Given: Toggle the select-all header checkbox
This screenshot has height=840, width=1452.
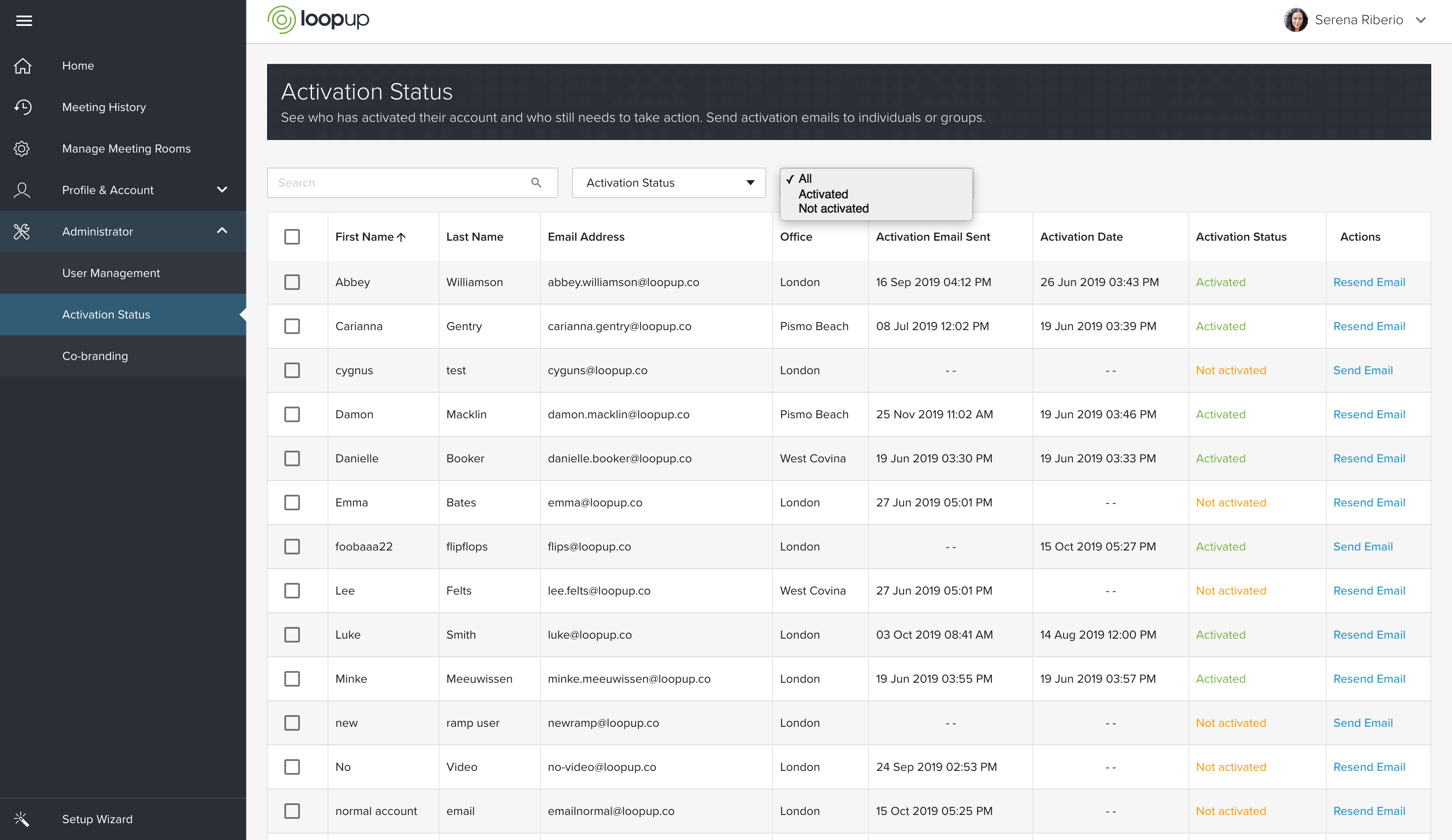Looking at the screenshot, I should pyautogui.click(x=292, y=237).
